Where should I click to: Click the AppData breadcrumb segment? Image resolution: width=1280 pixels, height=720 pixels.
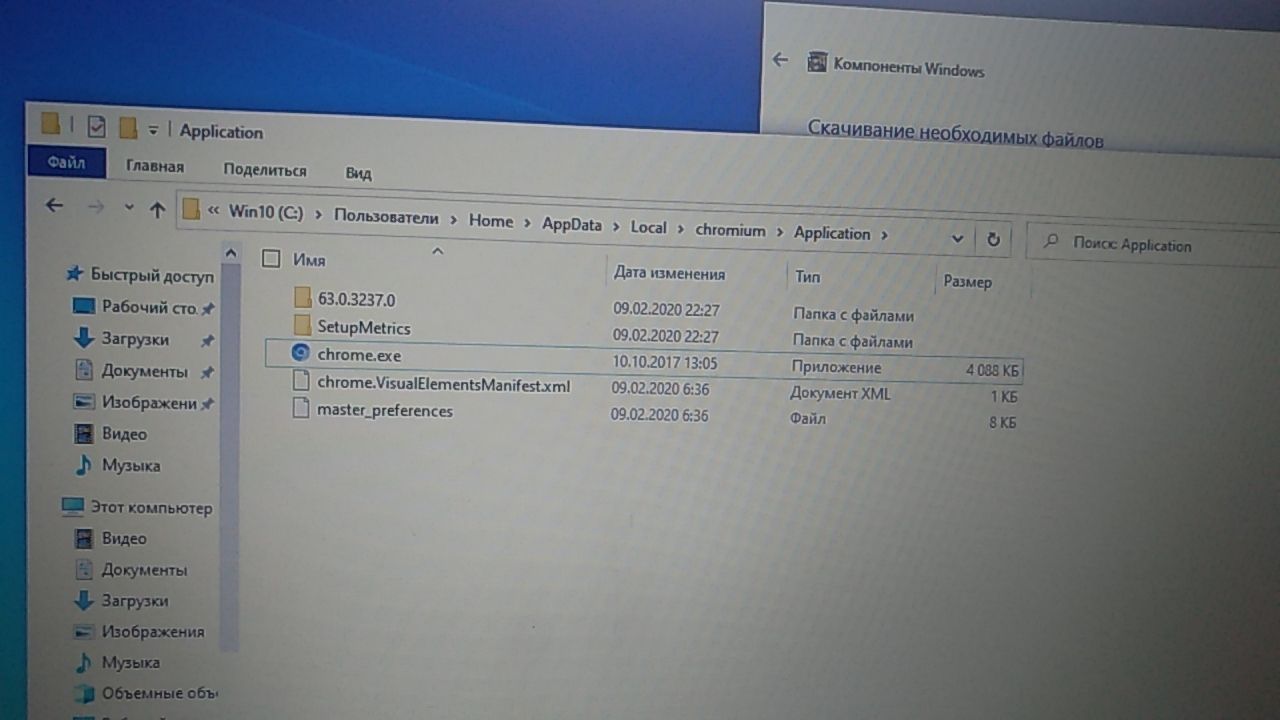coord(572,225)
